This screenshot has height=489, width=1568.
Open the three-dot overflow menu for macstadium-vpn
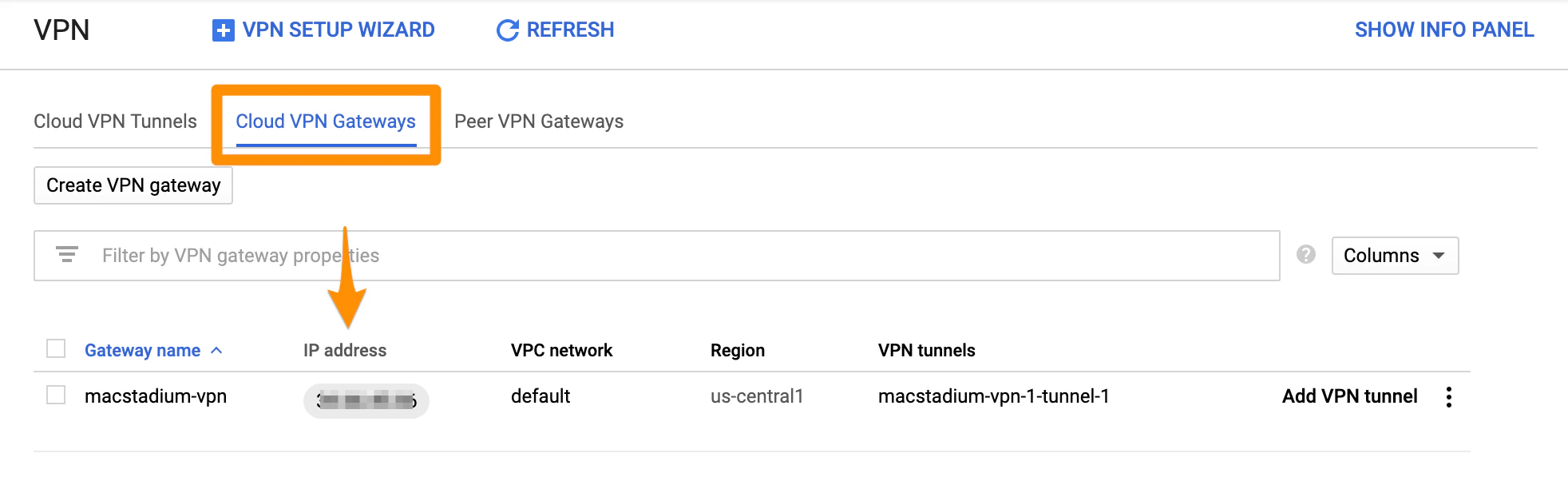tap(1450, 396)
